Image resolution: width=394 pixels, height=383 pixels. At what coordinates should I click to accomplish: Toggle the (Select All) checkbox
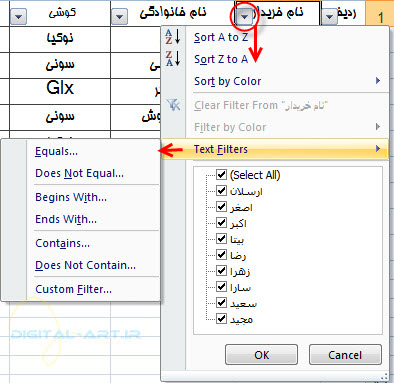coord(221,175)
